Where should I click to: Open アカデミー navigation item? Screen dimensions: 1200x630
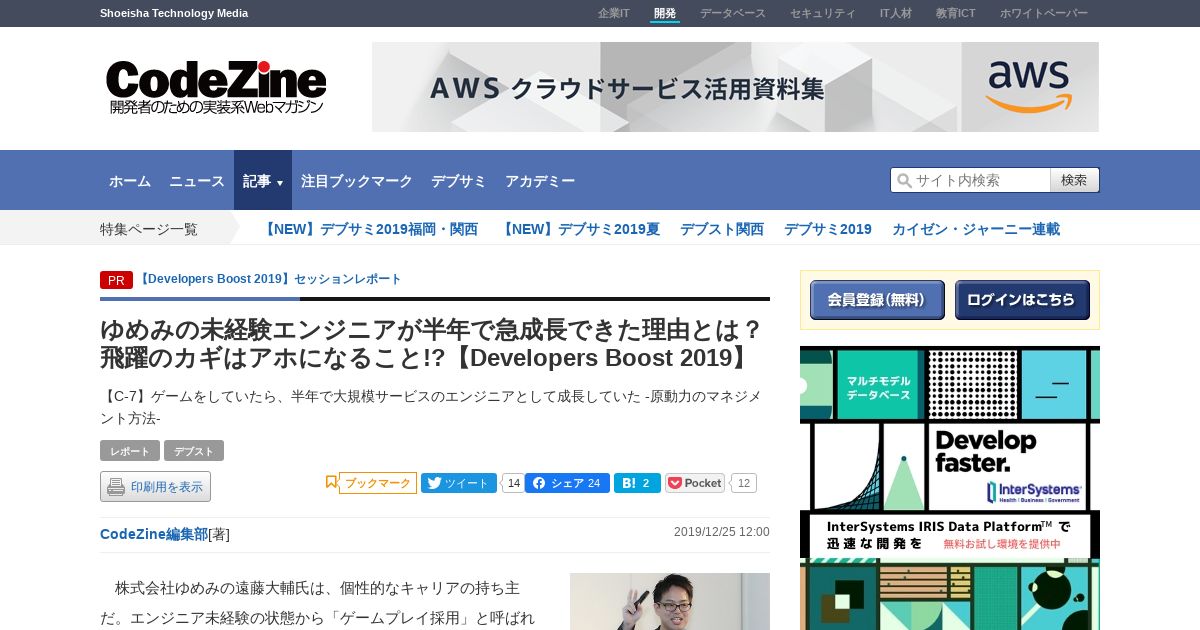pos(540,181)
